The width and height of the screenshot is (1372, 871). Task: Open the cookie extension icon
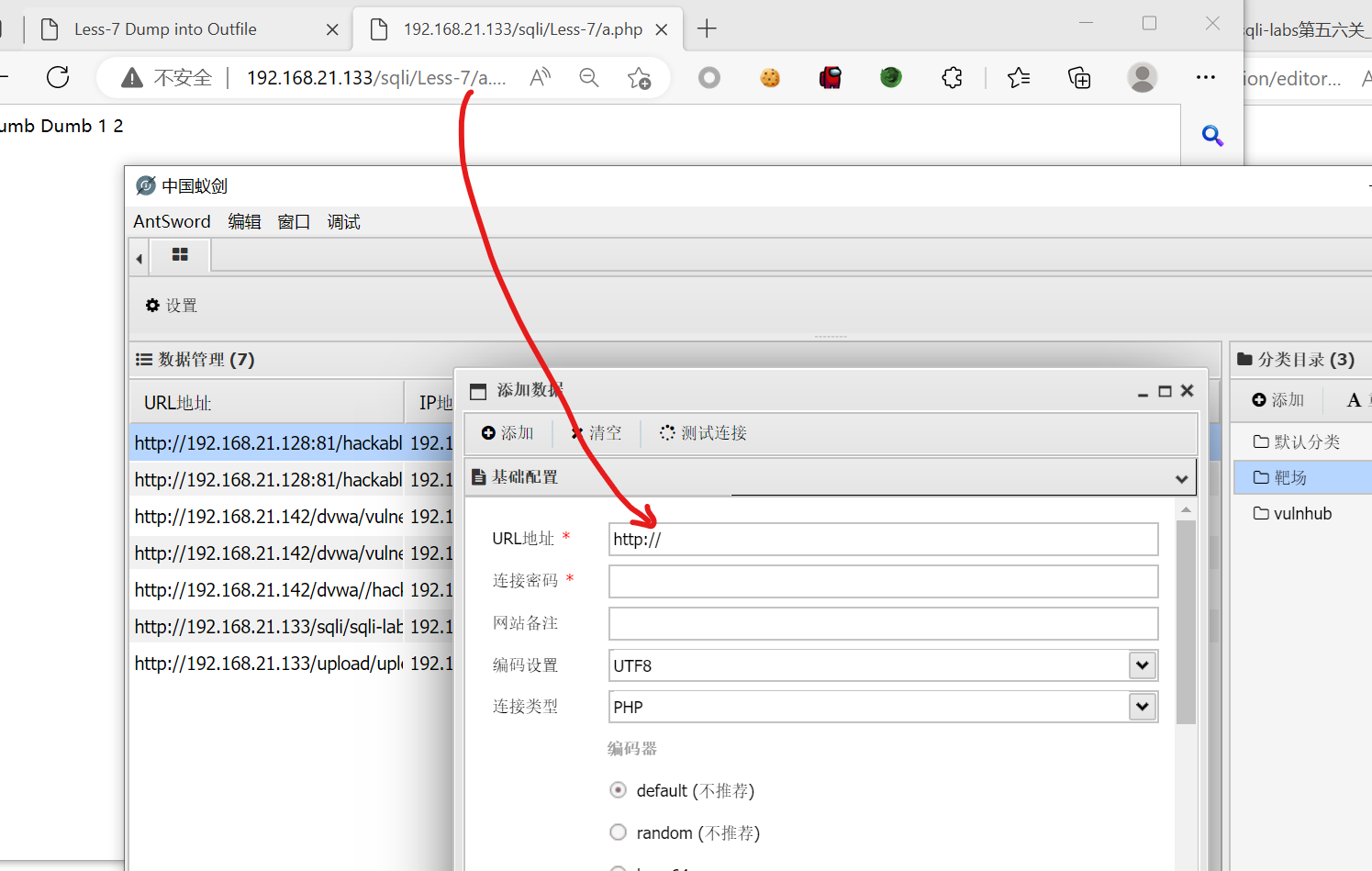[x=770, y=78]
